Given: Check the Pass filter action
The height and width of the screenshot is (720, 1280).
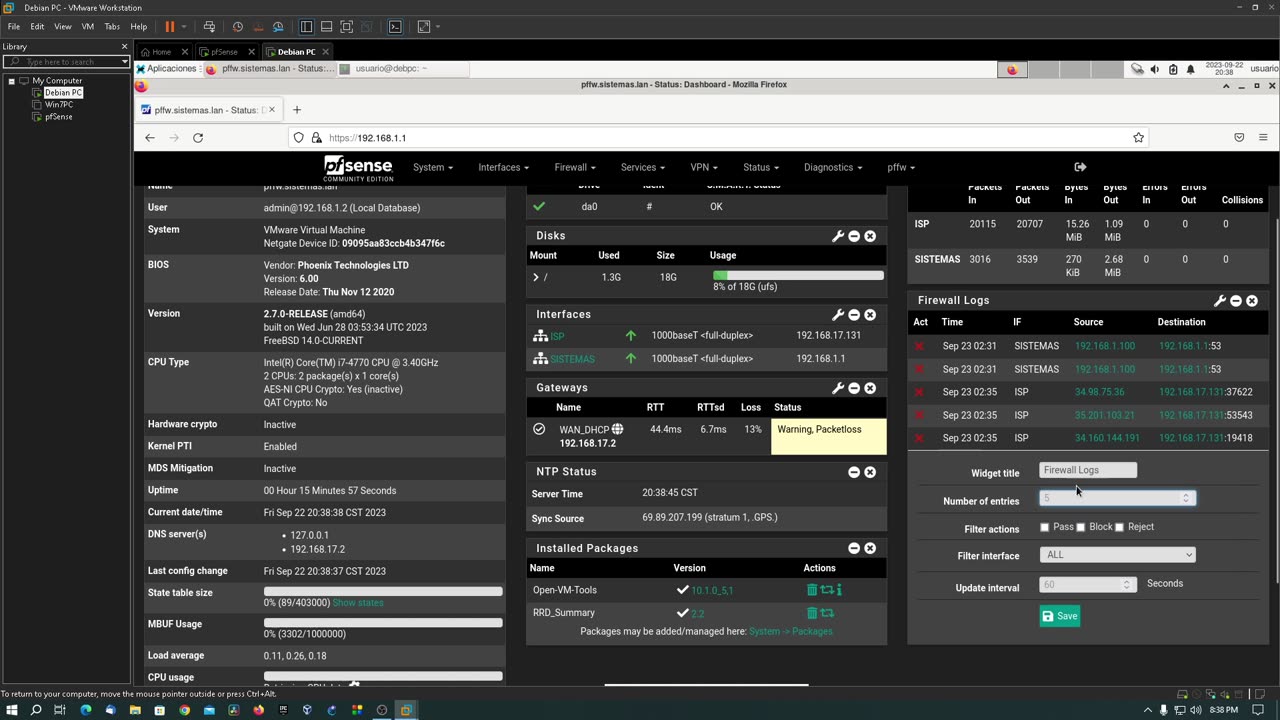Looking at the screenshot, I should coord(1044,527).
